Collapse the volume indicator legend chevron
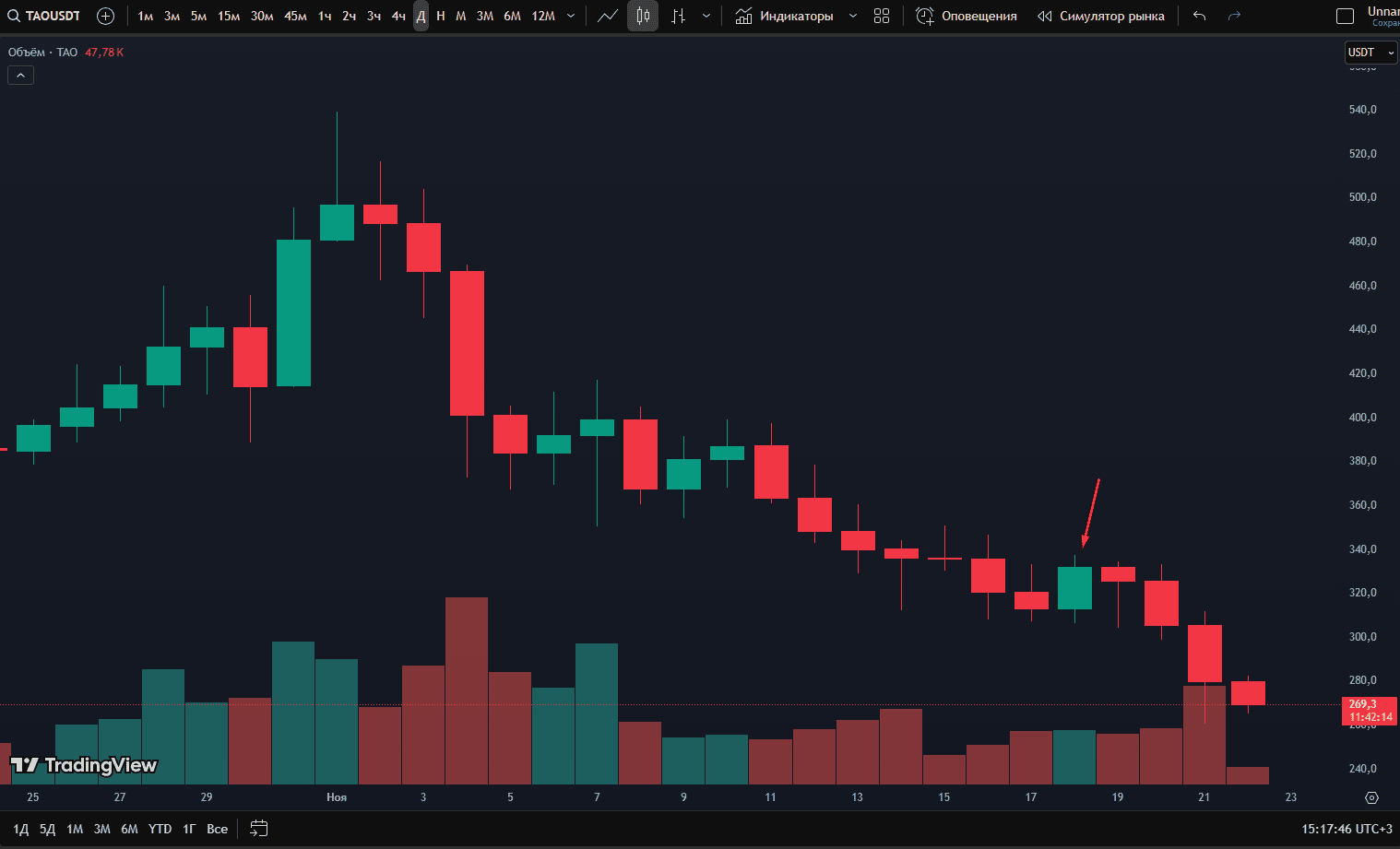1400x849 pixels. [20, 75]
